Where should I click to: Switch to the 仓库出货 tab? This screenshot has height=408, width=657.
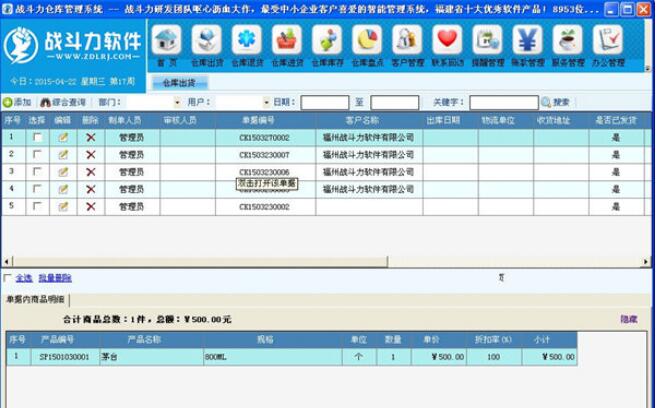pos(179,83)
